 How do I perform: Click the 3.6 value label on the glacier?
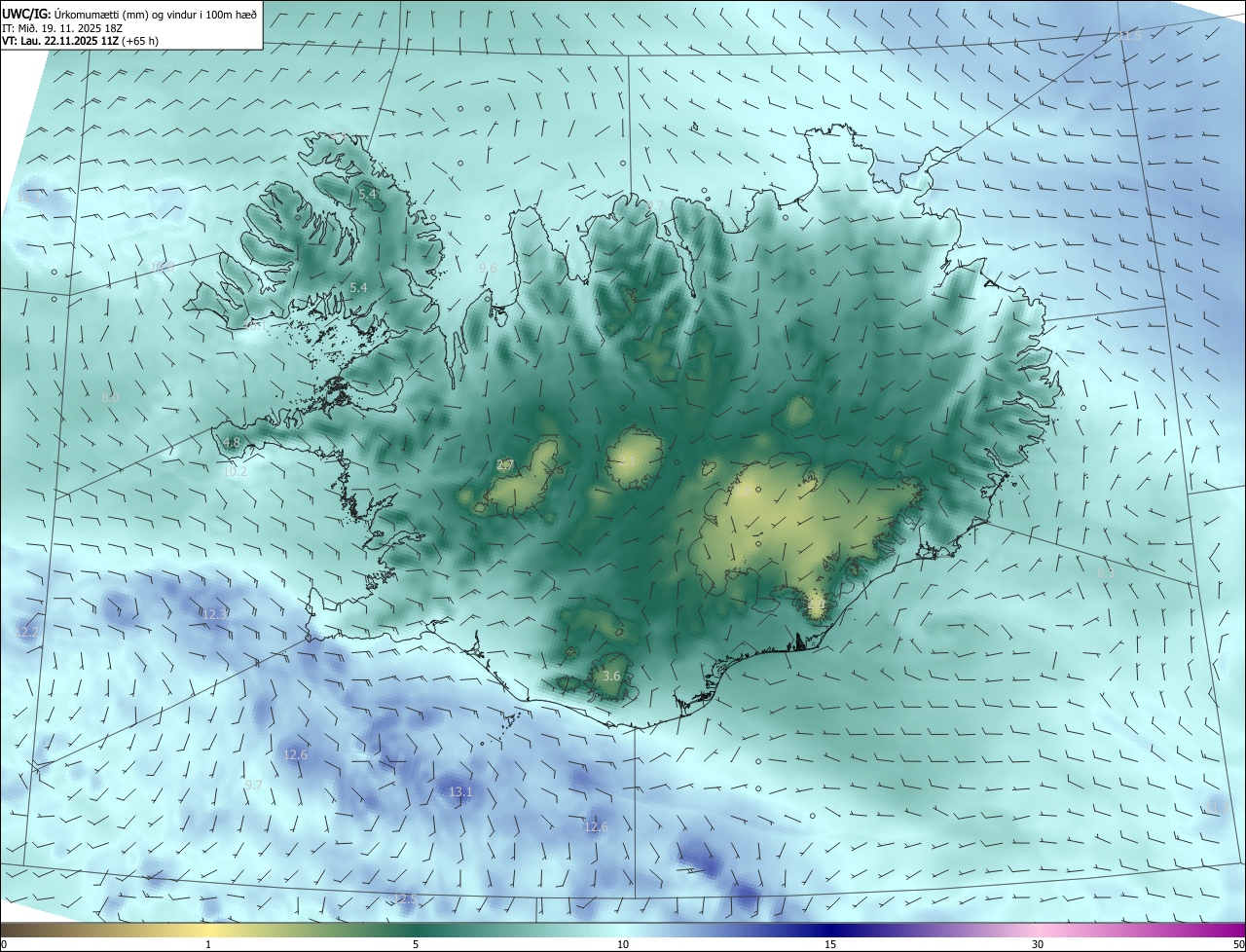pos(611,676)
